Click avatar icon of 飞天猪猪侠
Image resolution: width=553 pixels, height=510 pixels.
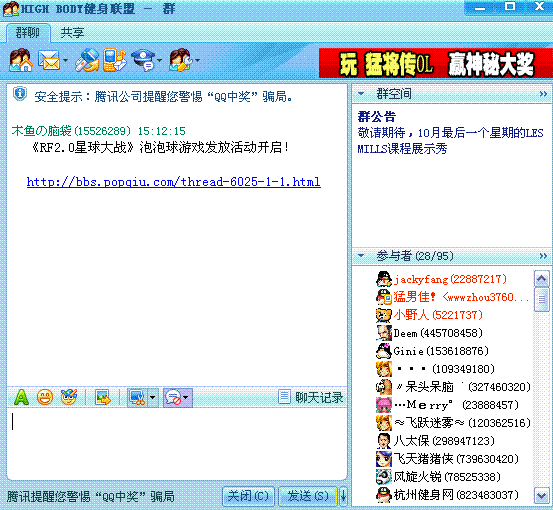(x=384, y=459)
